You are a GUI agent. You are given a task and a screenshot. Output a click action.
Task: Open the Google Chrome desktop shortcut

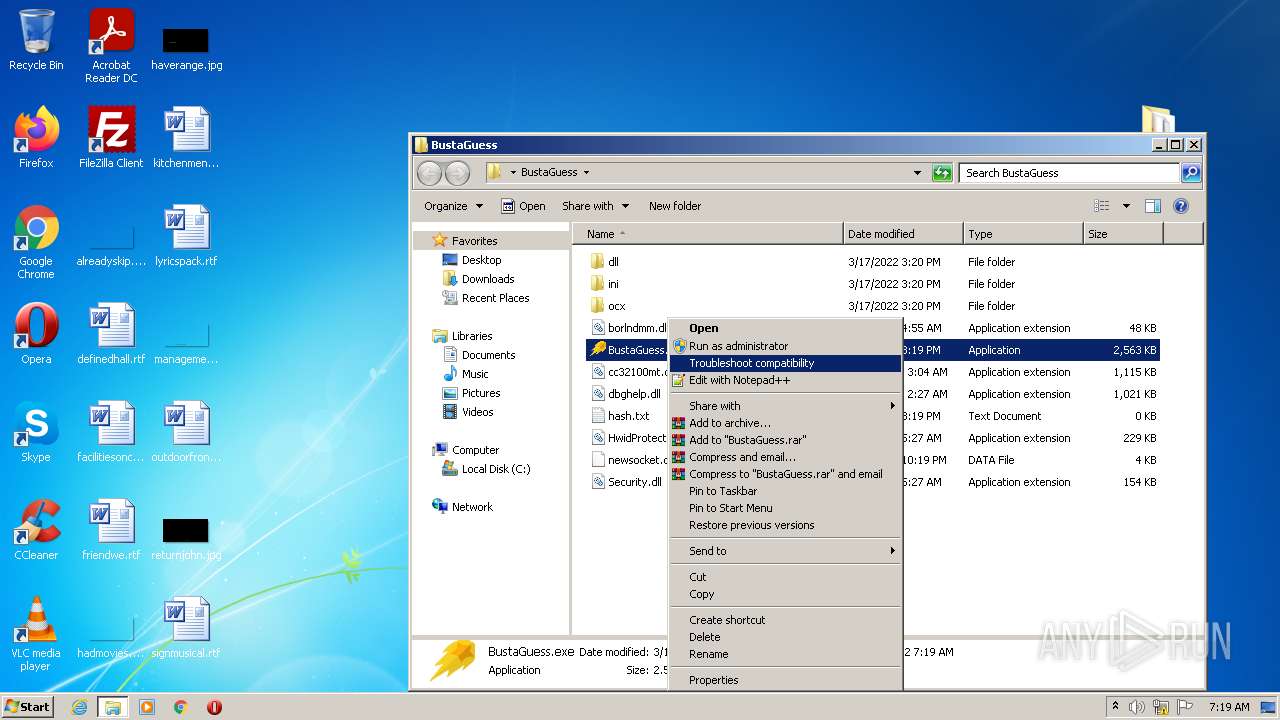(36, 242)
